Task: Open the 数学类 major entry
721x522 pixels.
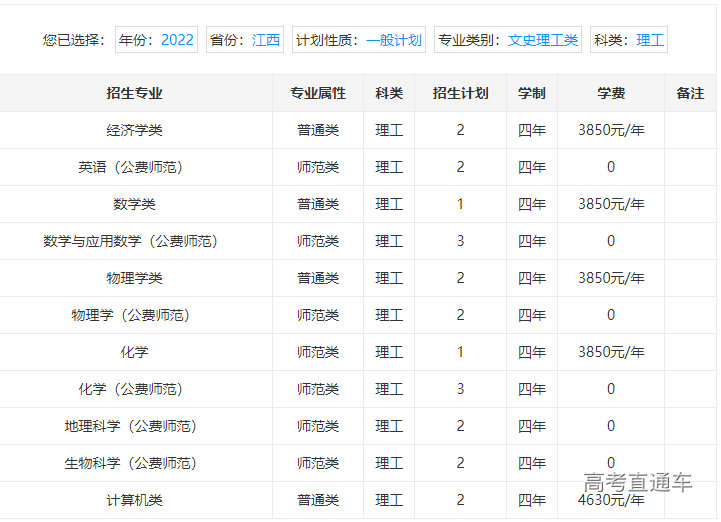Action: (x=134, y=204)
